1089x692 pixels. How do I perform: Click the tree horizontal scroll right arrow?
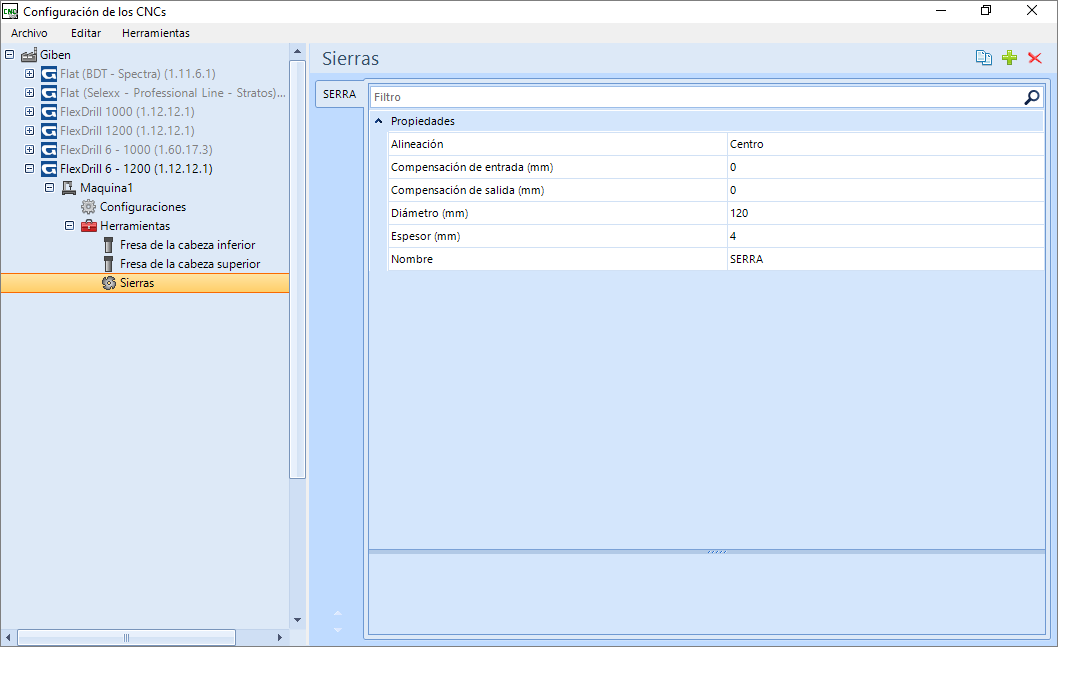[x=279, y=637]
